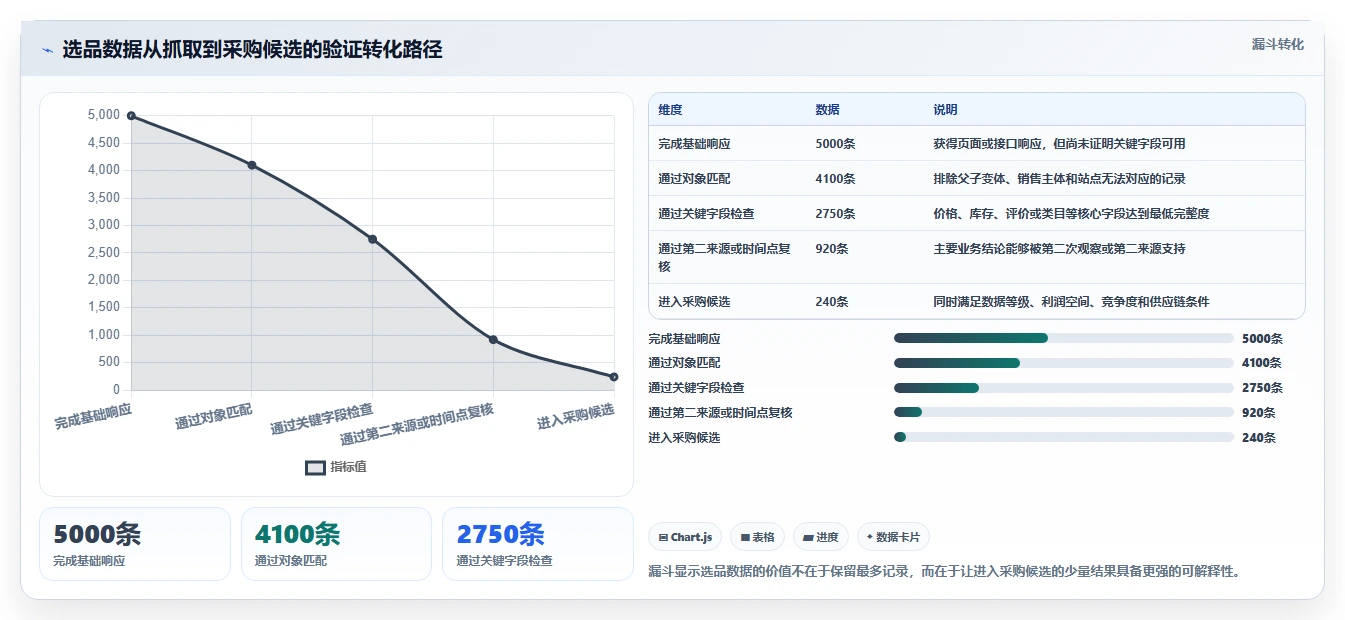Click the 4100条 progress bar for 通过对象匹配
The width and height of the screenshot is (1345, 620).
(1063, 363)
